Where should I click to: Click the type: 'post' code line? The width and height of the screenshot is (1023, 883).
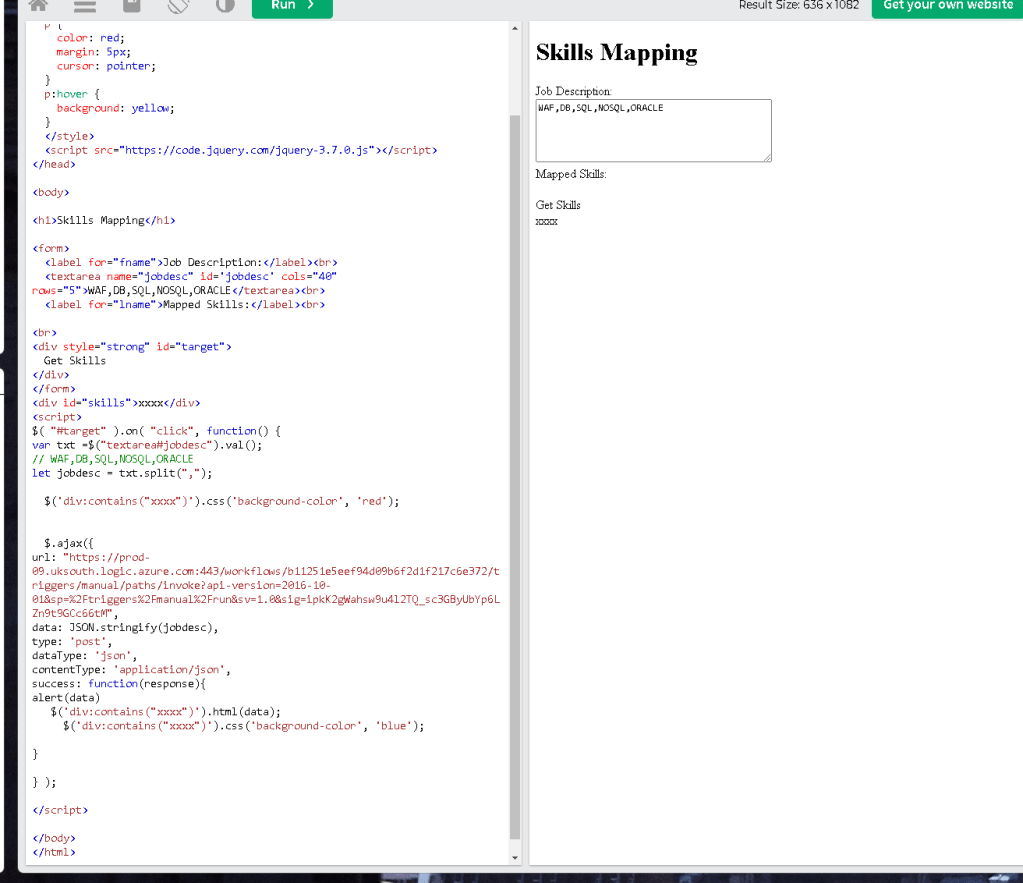[72, 642]
